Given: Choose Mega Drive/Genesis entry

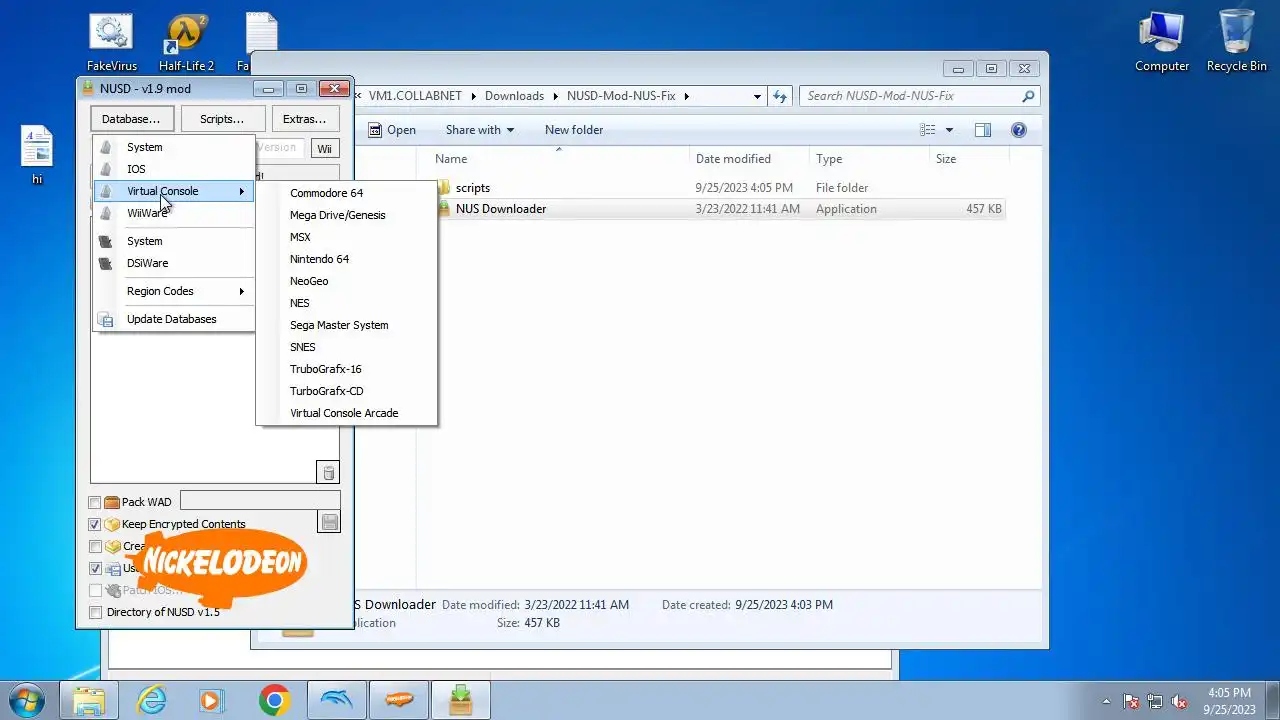Looking at the screenshot, I should click(346, 215).
